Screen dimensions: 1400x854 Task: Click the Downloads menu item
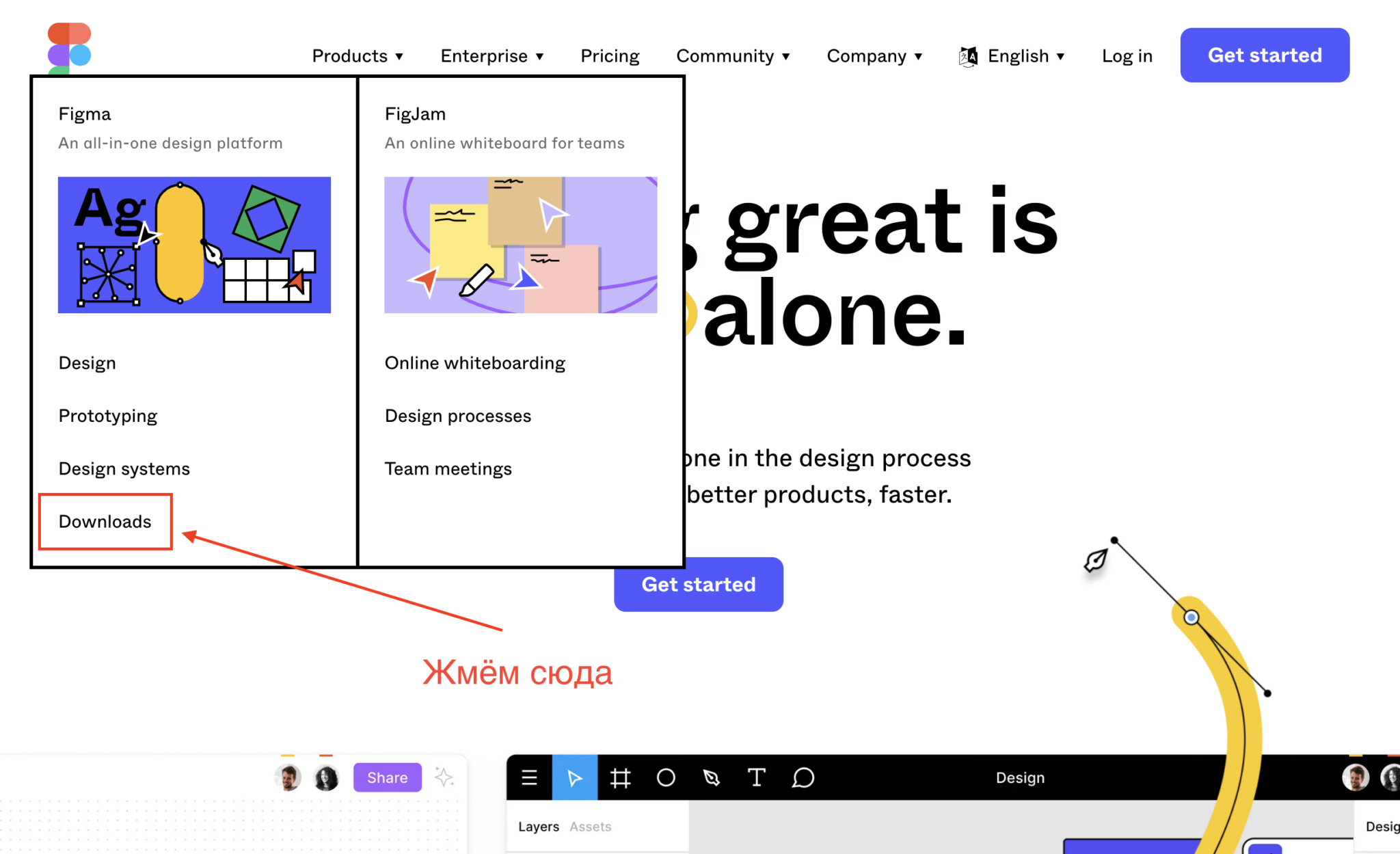point(104,521)
